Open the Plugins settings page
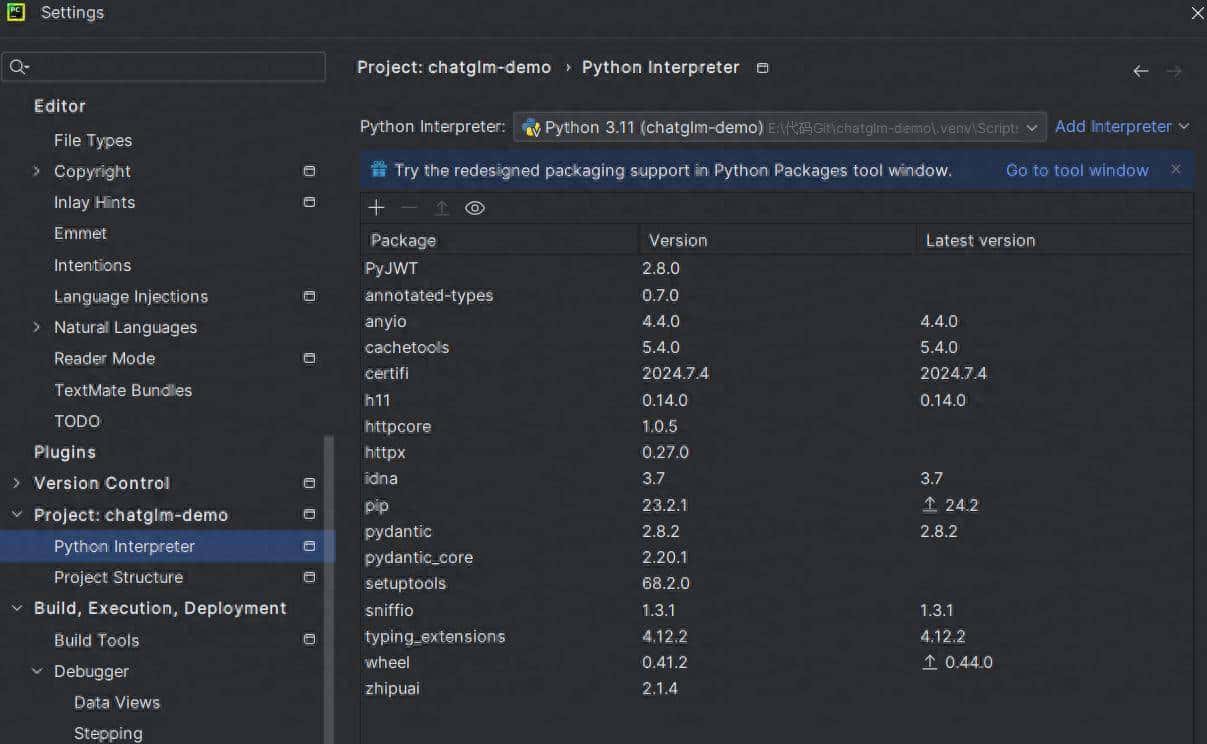Viewport: 1207px width, 744px height. 65,452
